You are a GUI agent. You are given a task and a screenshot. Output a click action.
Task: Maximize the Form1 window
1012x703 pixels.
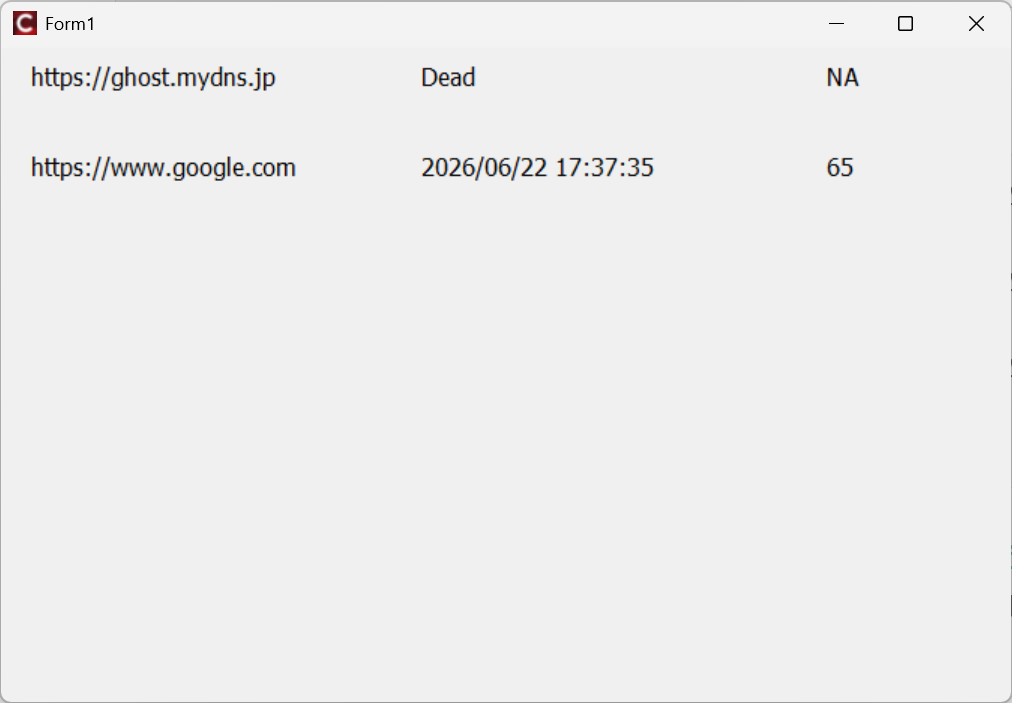coord(905,24)
